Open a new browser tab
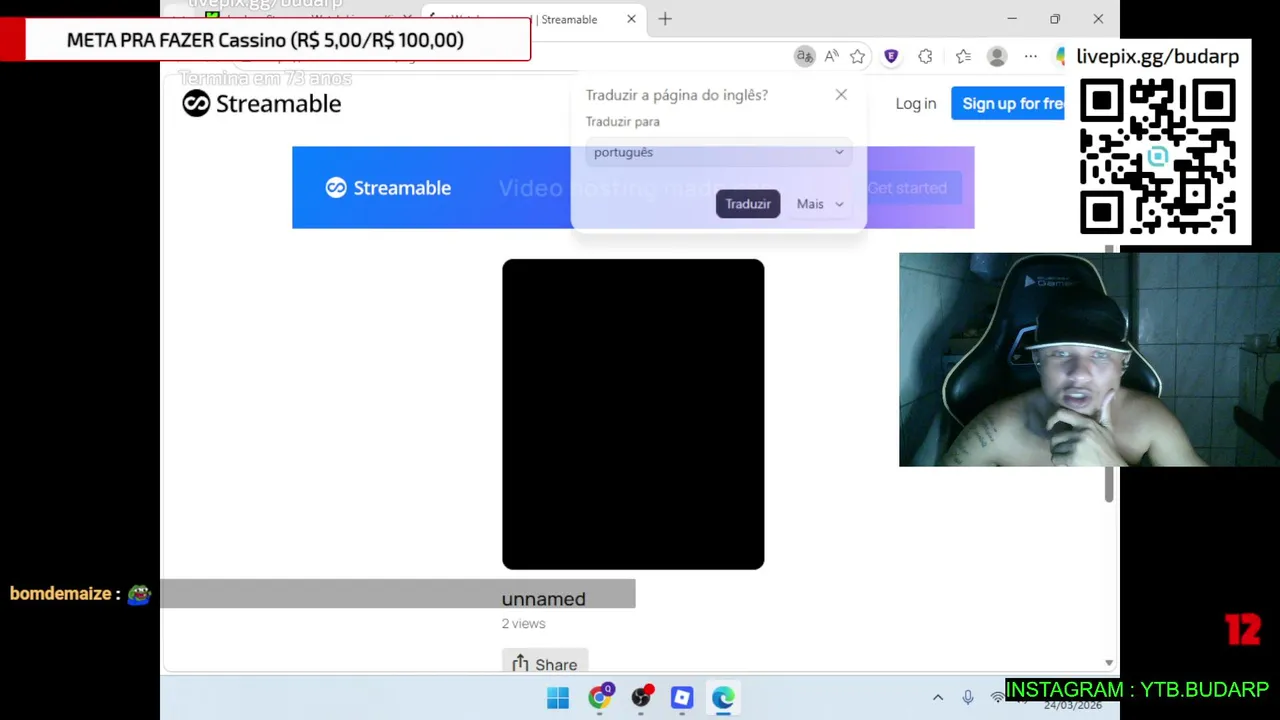This screenshot has height=720, width=1280. tap(665, 19)
